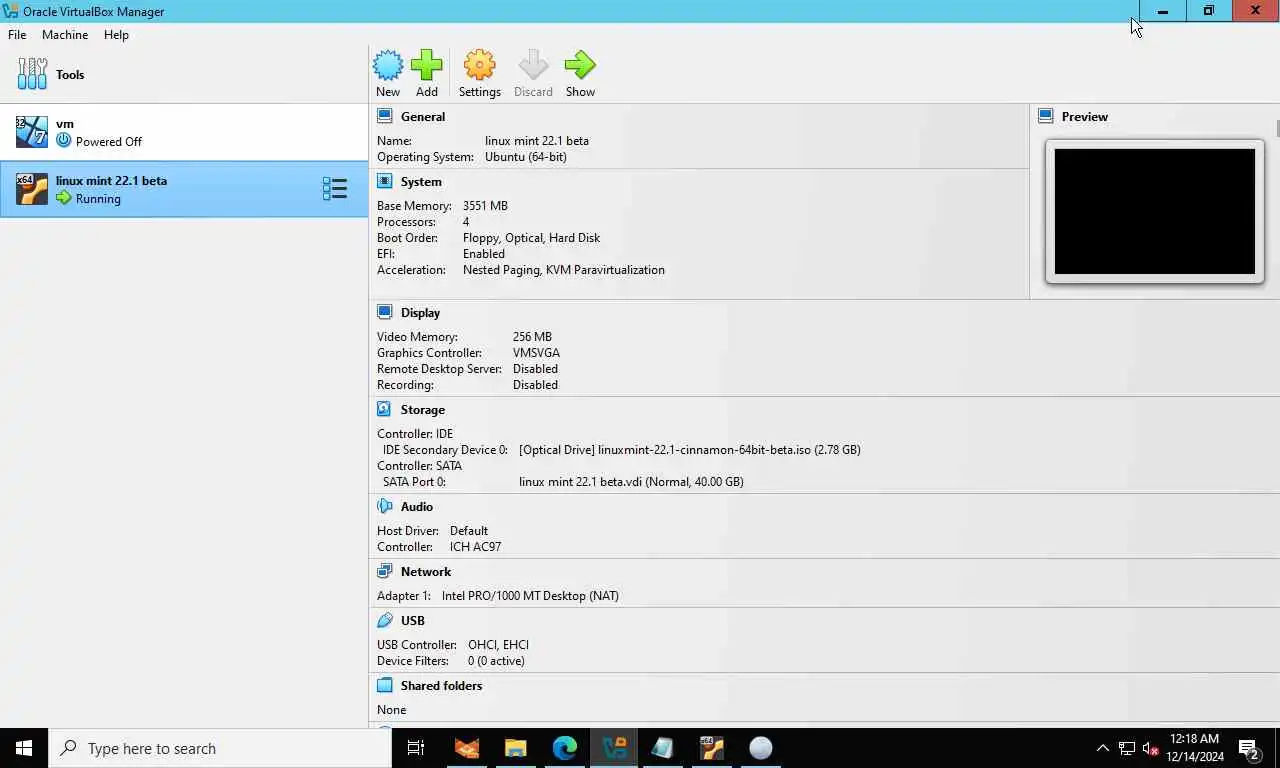
Task: Click the taskbar clock showing 12:18 AM
Action: click(1194, 748)
